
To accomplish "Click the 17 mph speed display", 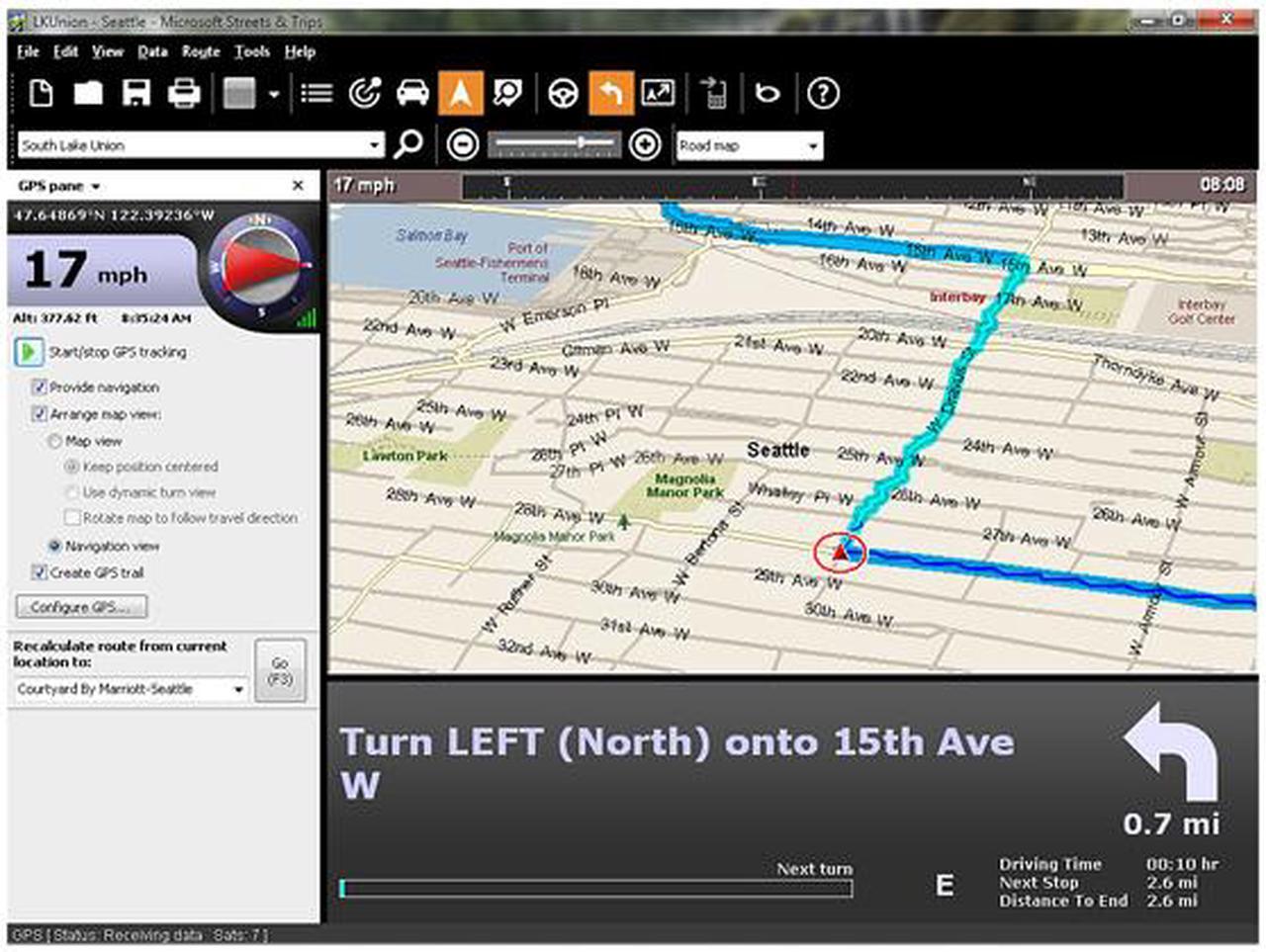I will click(x=85, y=270).
